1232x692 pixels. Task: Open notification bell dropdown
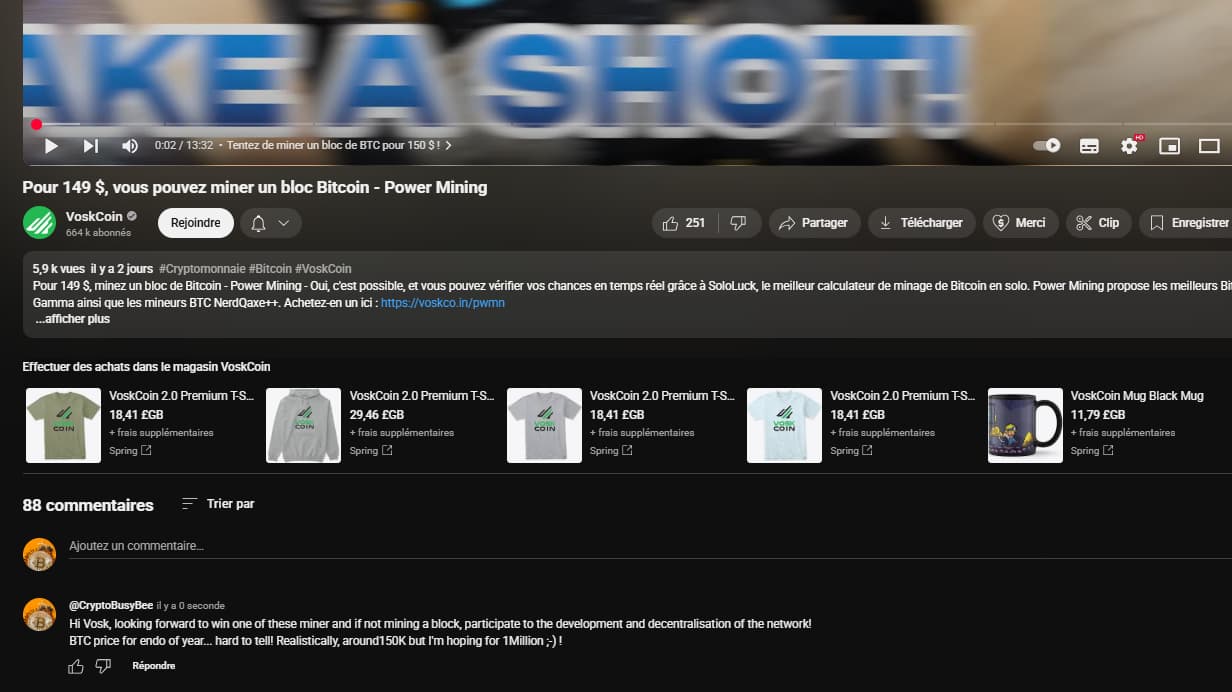270,223
